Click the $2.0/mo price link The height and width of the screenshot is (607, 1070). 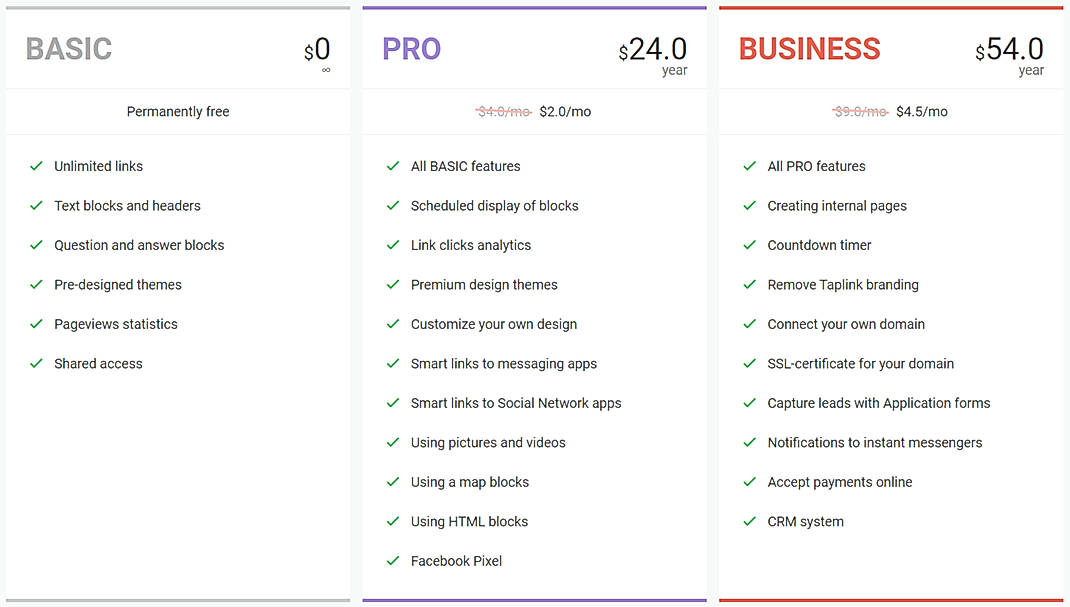click(567, 111)
